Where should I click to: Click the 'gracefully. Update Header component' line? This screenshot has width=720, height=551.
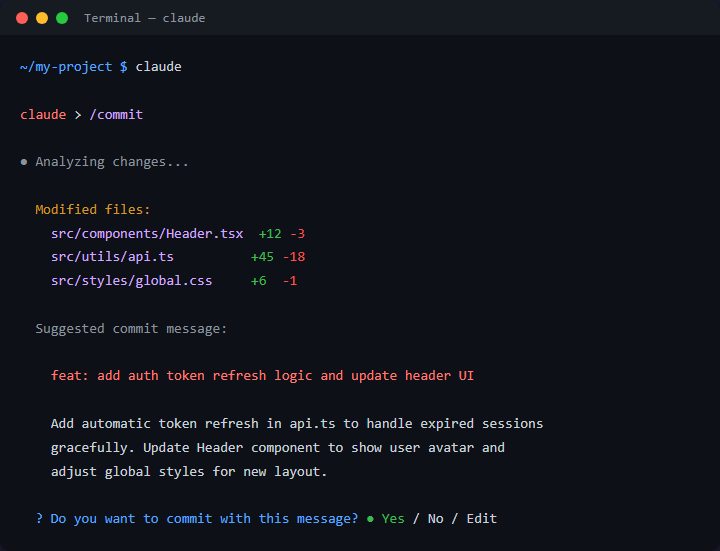278,447
